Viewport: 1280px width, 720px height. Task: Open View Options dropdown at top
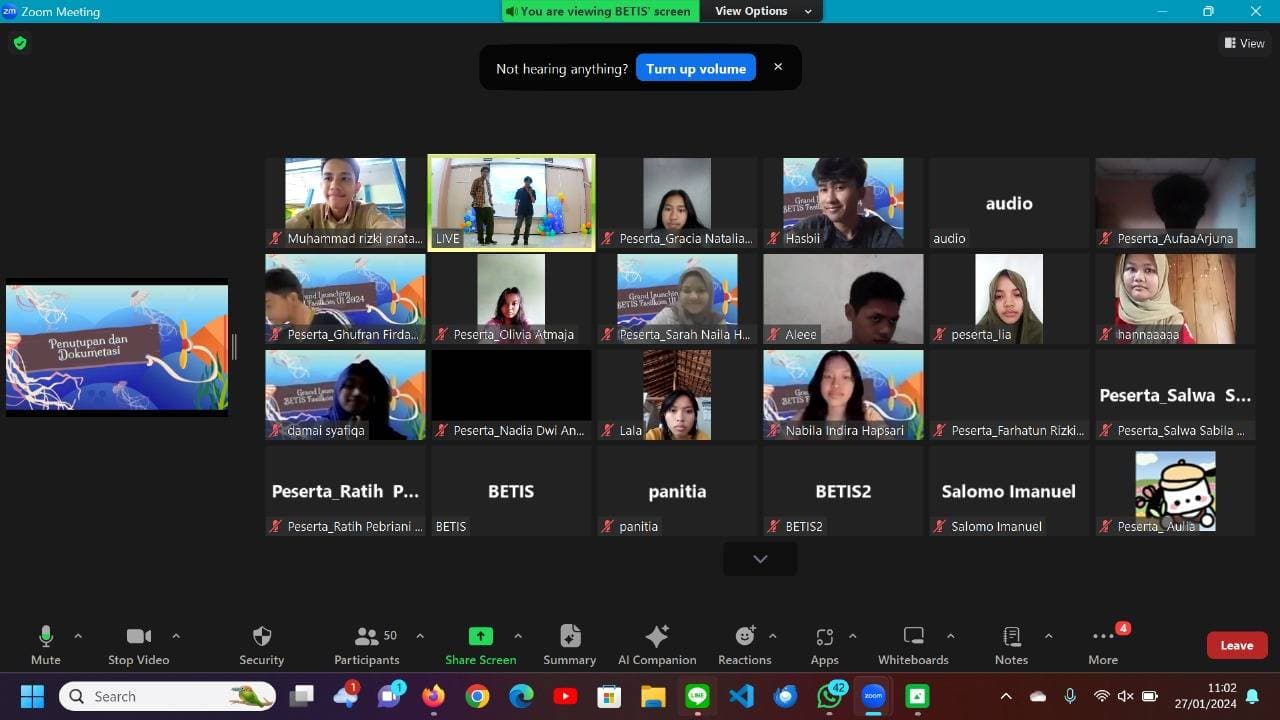(x=761, y=11)
